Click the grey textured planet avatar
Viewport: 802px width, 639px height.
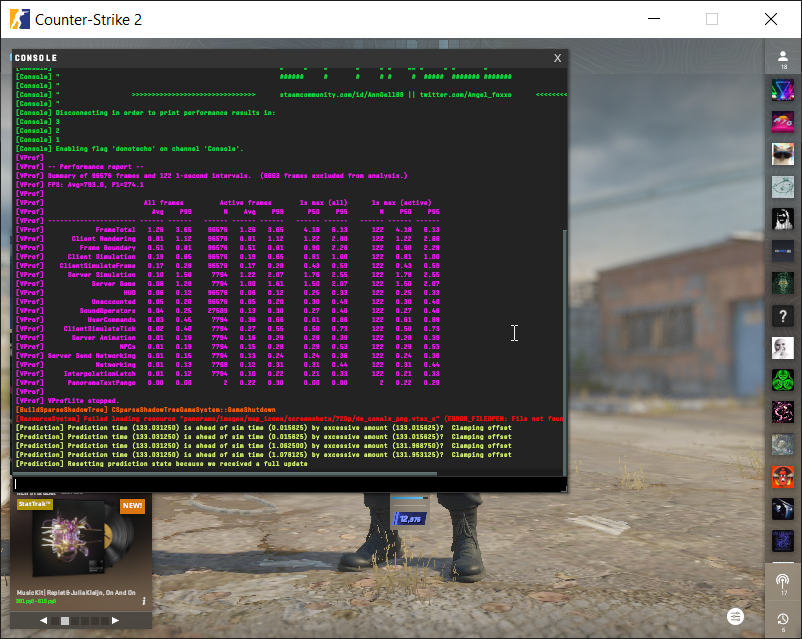coord(783,445)
